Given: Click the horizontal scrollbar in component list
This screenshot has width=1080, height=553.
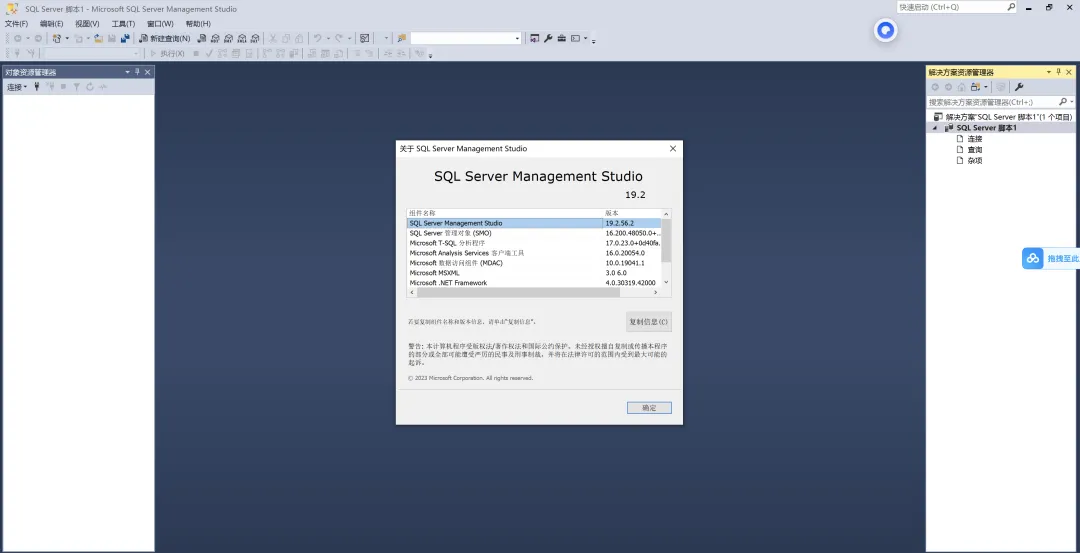Looking at the screenshot, I should [x=519, y=292].
